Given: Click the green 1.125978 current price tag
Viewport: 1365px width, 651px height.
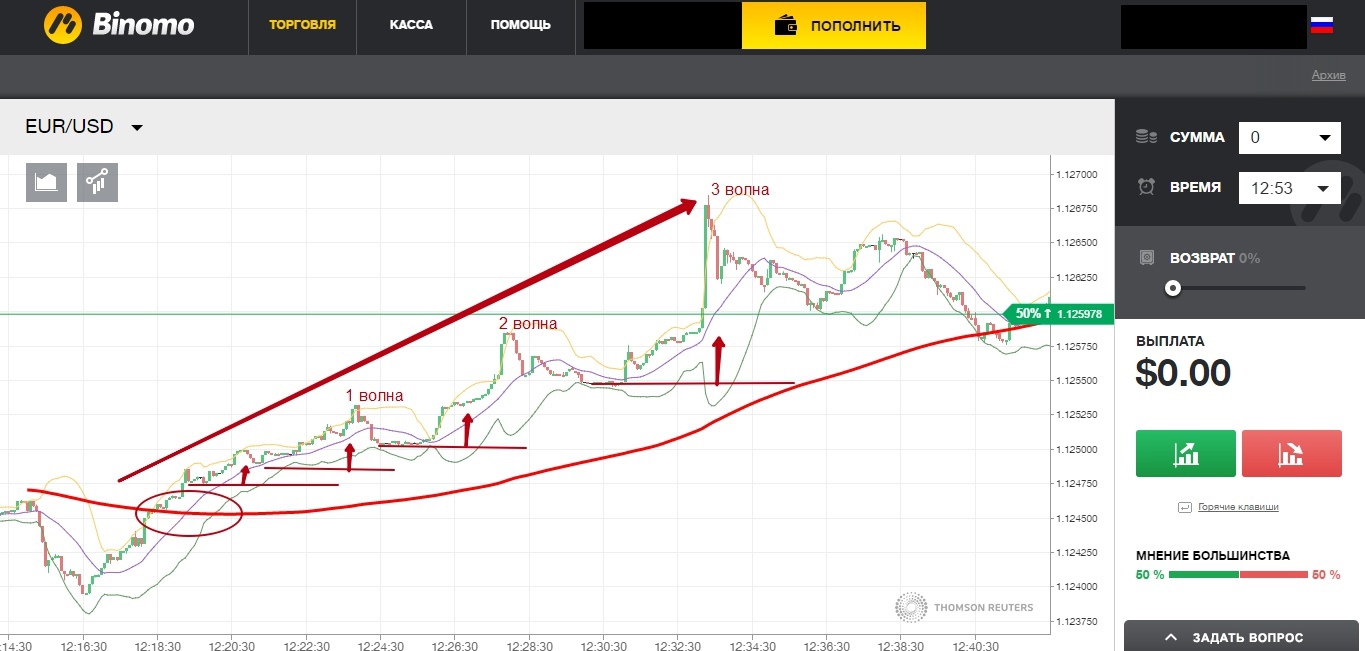Looking at the screenshot, I should click(1058, 314).
